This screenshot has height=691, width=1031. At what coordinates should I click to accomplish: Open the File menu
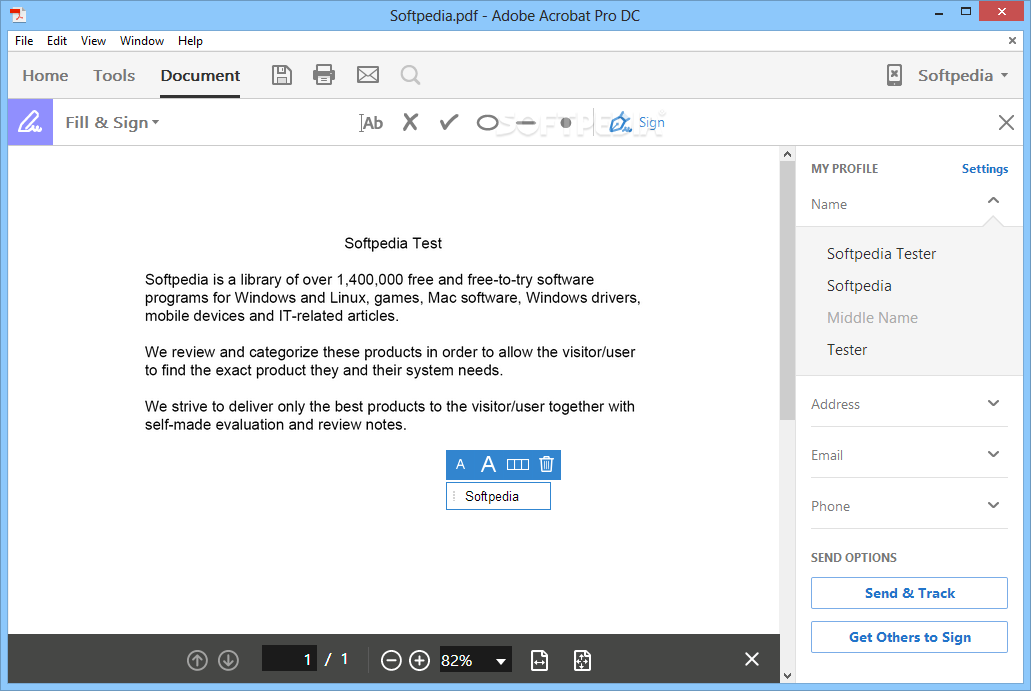click(24, 41)
